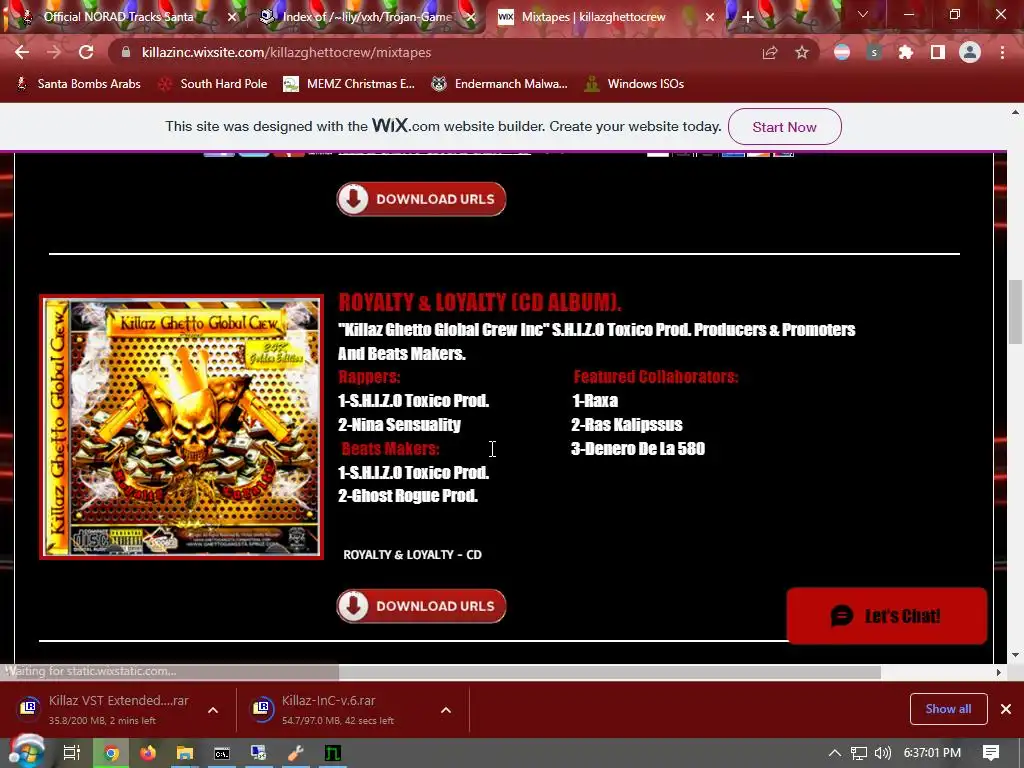Close the downloads bar
This screenshot has height=768, width=1024.
pos(1006,709)
